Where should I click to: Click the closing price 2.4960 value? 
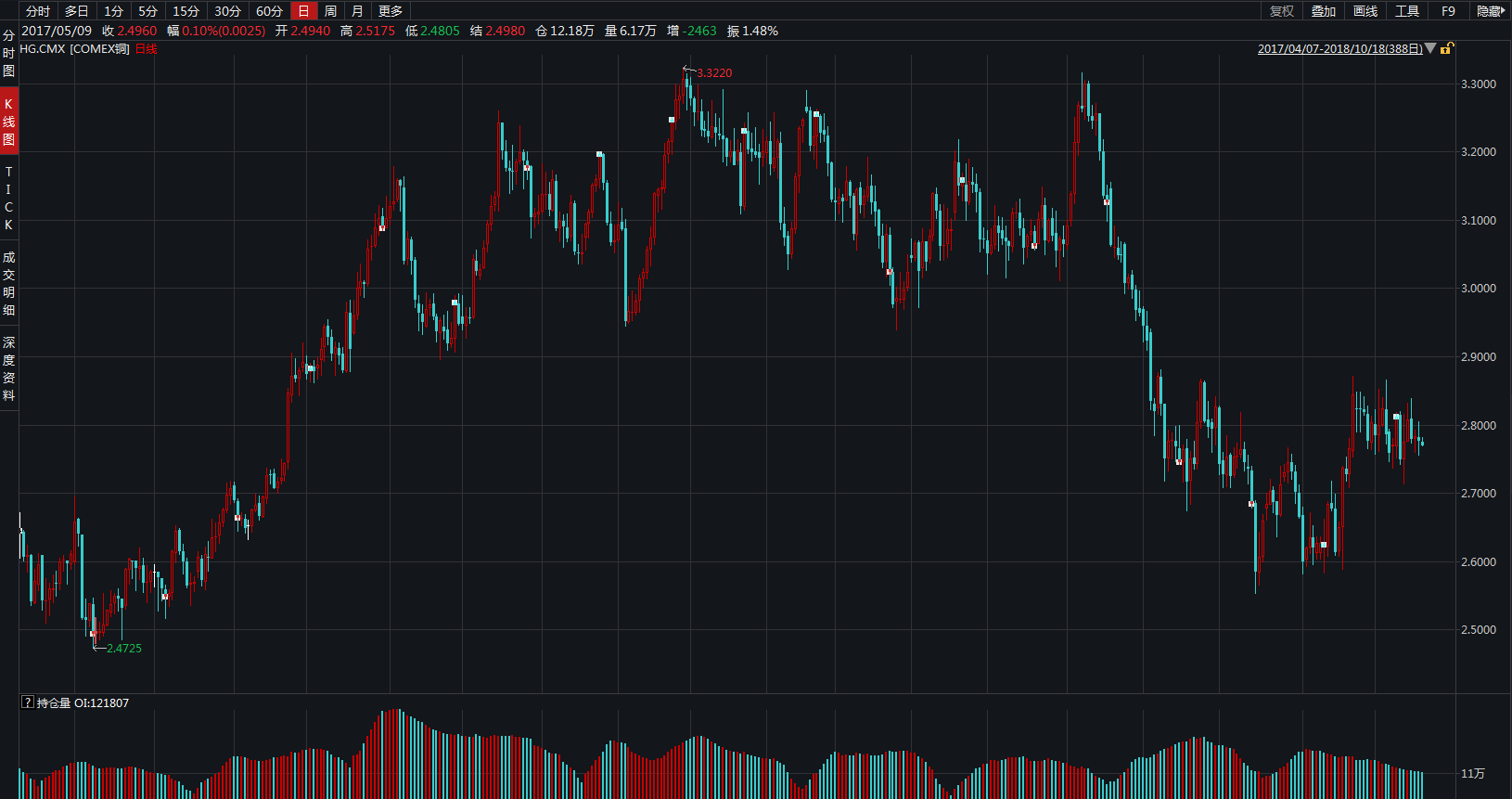(137, 31)
